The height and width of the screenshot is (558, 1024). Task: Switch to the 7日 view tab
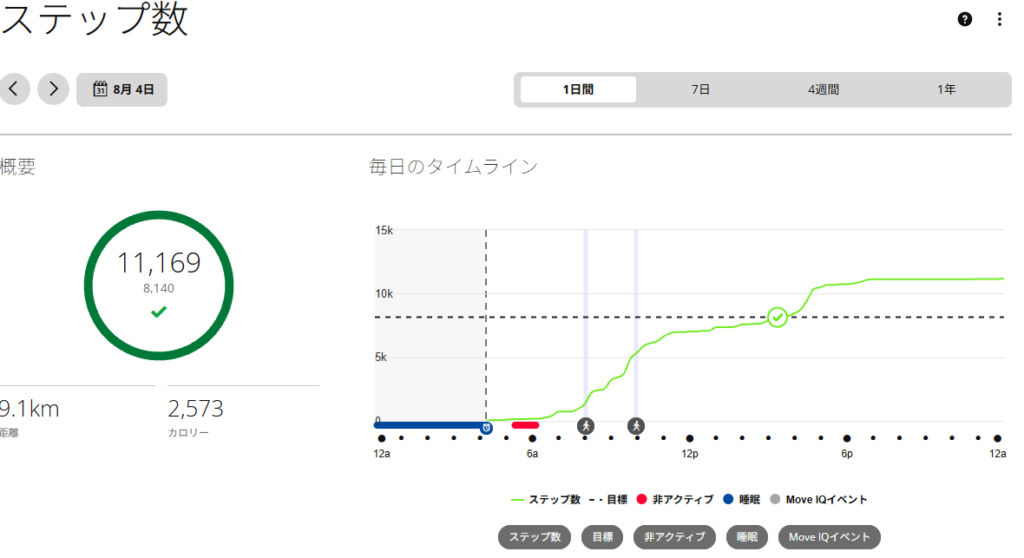click(700, 90)
